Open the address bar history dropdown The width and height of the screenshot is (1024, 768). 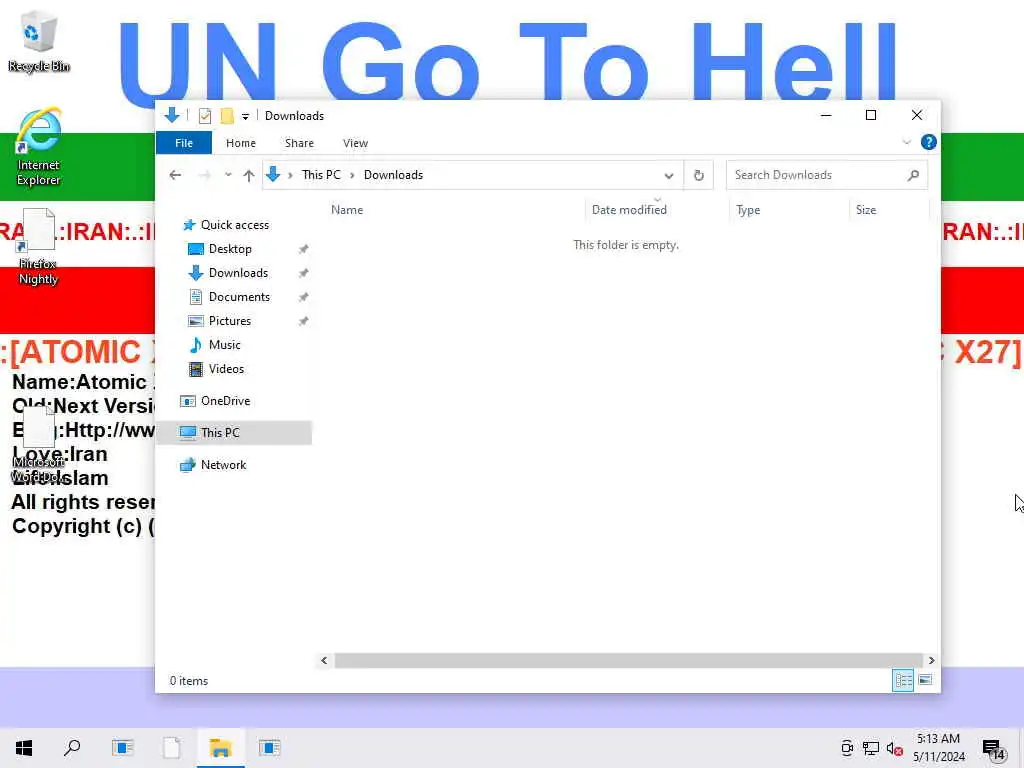tap(669, 175)
